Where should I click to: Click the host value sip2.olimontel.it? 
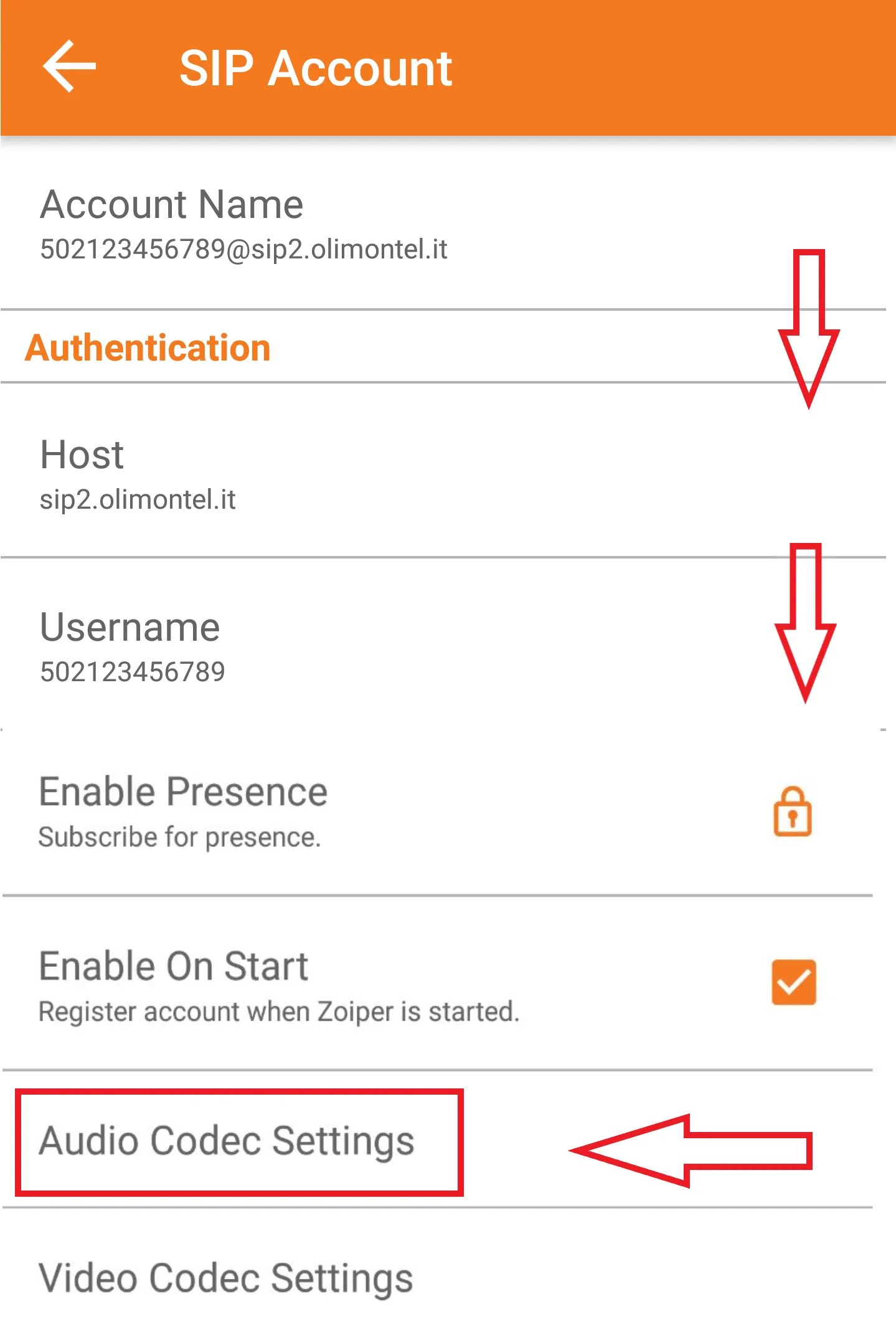tap(138, 500)
